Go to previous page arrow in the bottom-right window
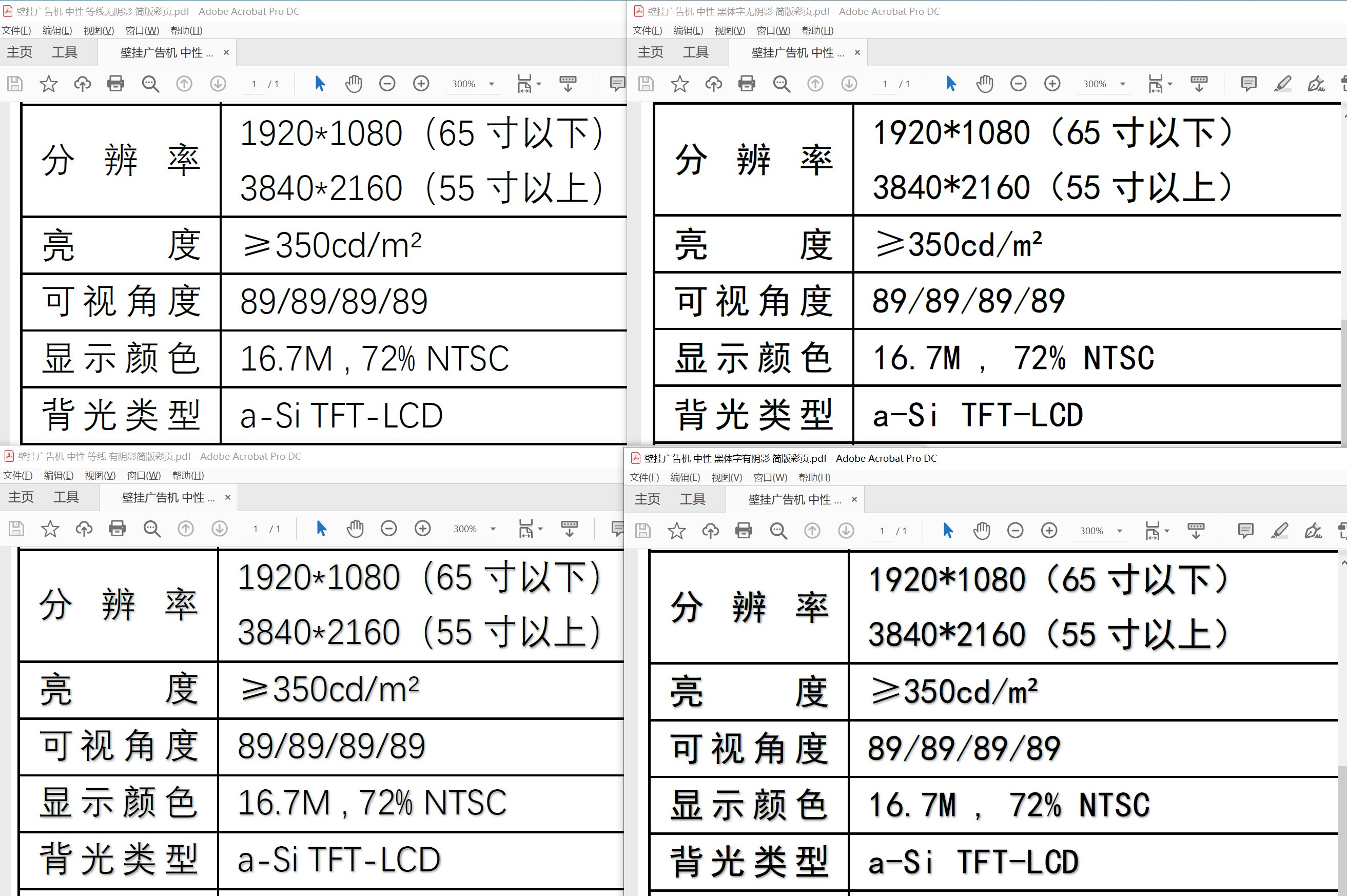 pos(812,531)
